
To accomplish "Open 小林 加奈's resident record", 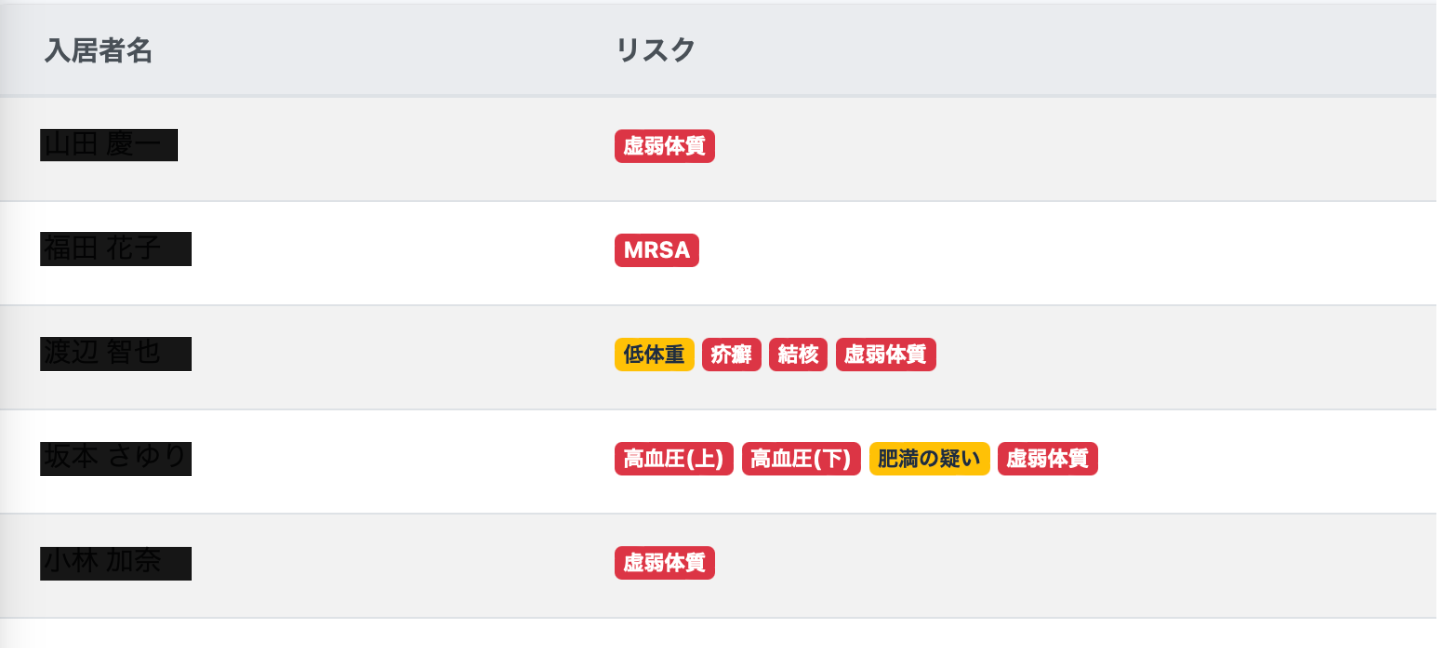I will 115,562.
